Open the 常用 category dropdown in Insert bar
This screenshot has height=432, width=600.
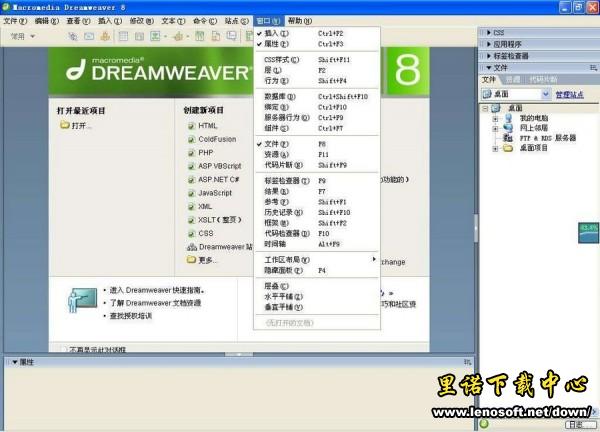(23, 36)
